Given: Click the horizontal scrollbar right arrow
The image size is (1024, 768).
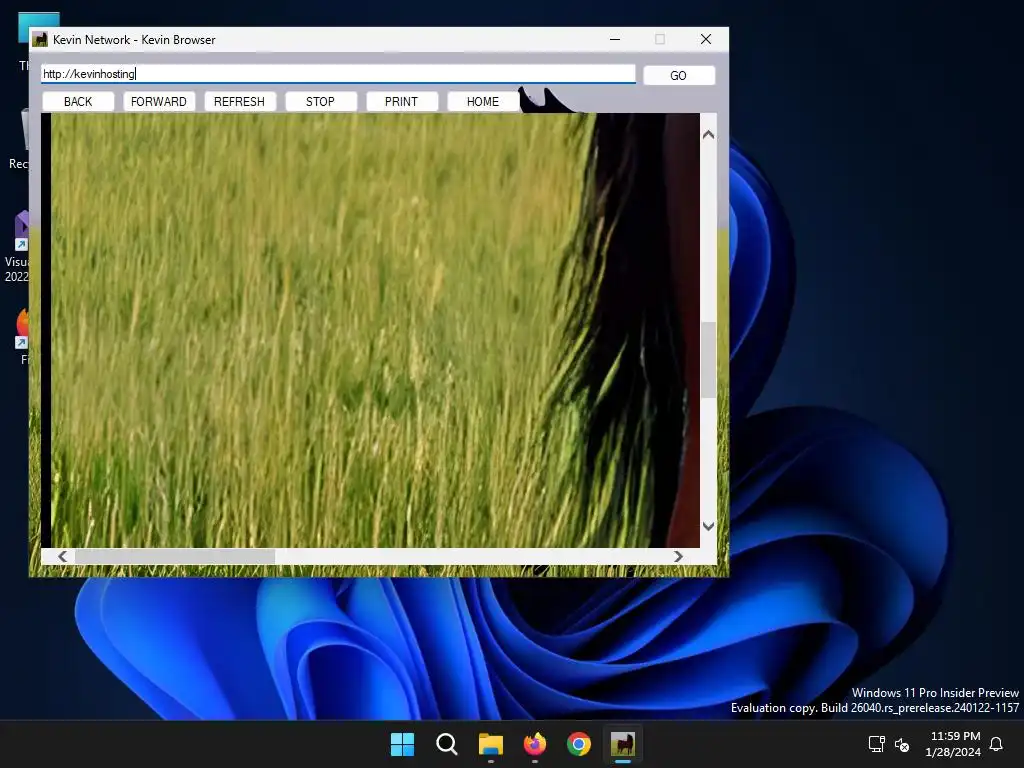Looking at the screenshot, I should click(x=678, y=556).
